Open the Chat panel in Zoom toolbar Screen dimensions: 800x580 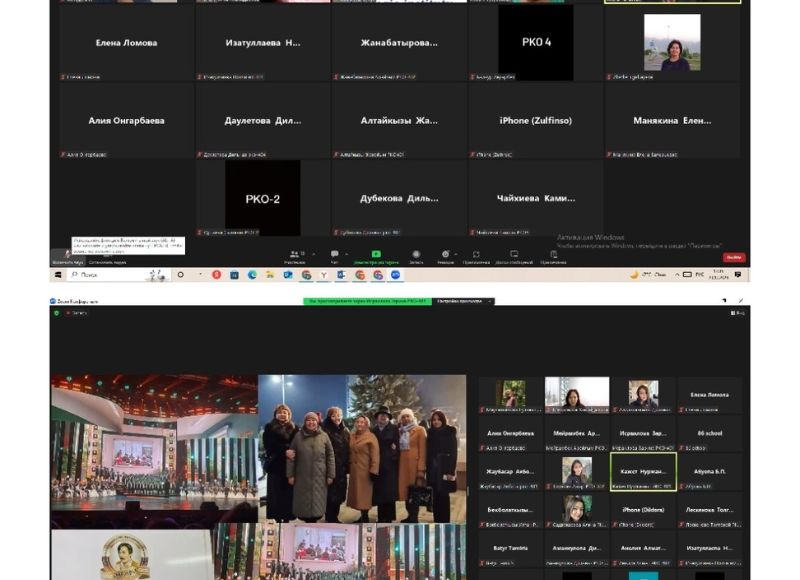[x=334, y=255]
